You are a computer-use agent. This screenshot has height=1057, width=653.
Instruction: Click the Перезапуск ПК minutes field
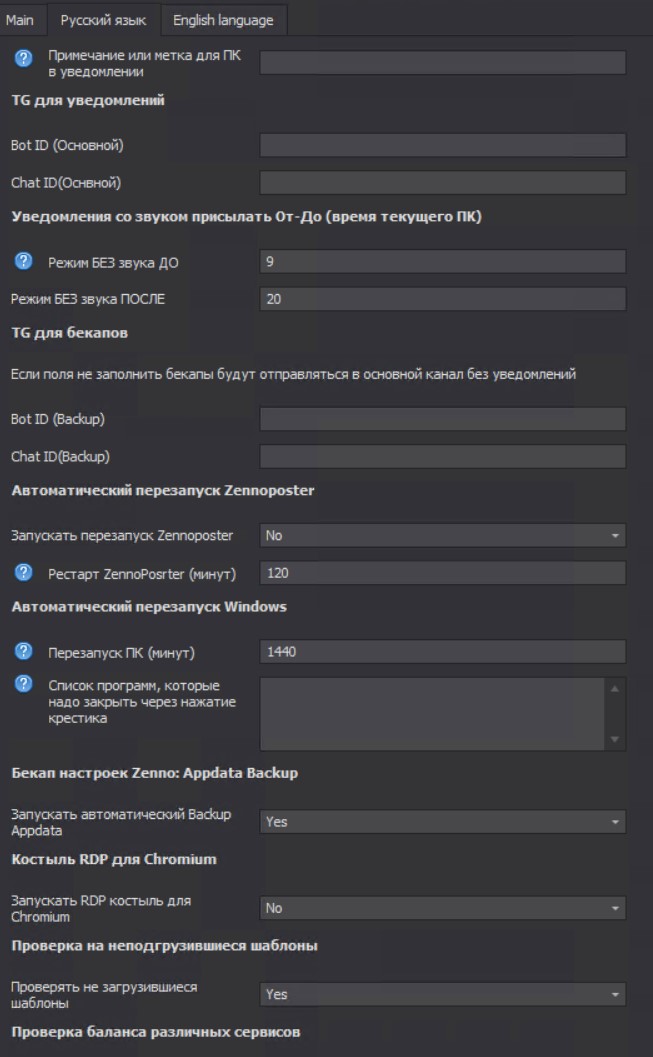(x=442, y=652)
